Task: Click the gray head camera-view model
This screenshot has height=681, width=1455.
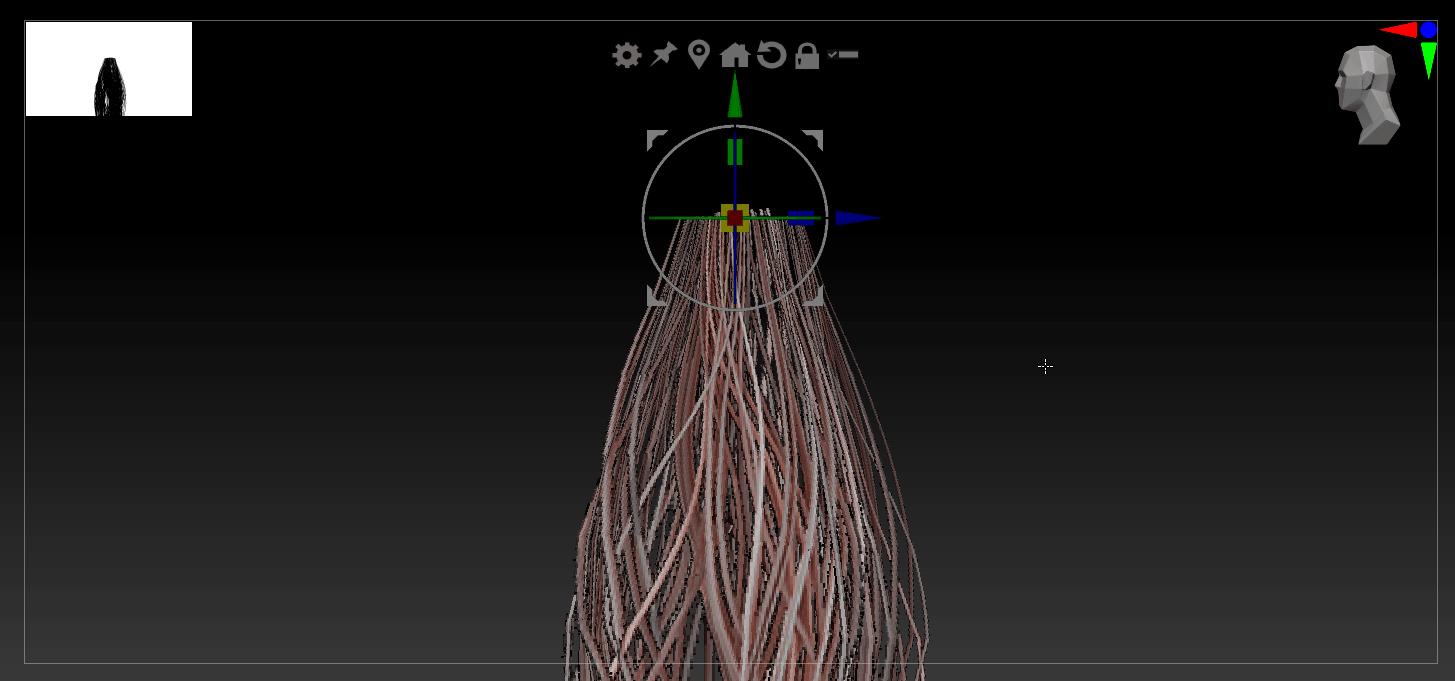Action: coord(1367,95)
